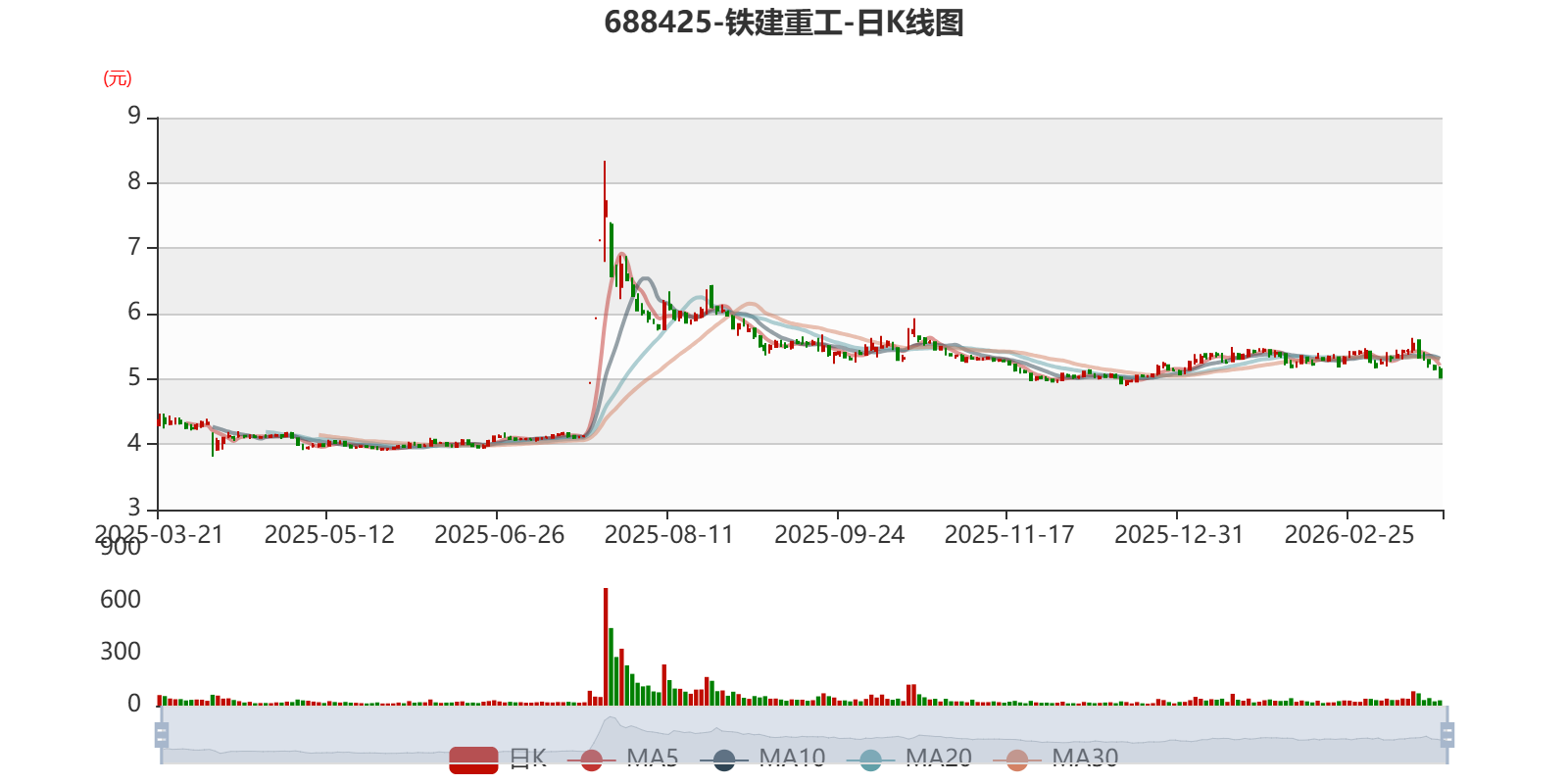Click the right data zoom handle
The width and height of the screenshot is (1568, 784).
coord(1447,735)
